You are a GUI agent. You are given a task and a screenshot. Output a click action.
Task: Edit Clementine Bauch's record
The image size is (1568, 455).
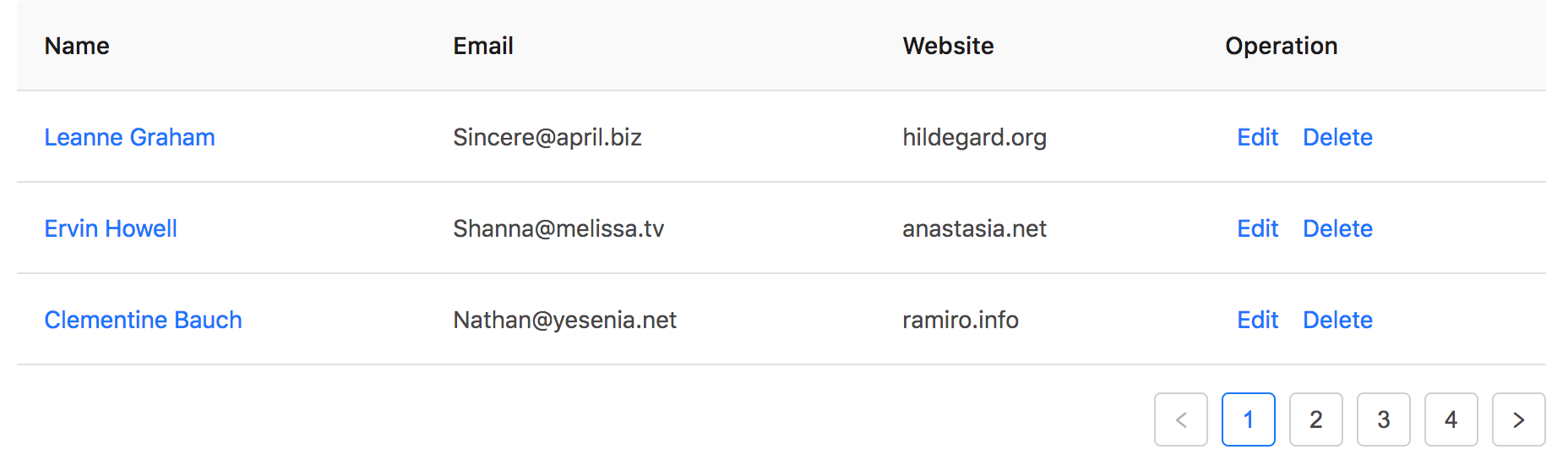point(1257,320)
